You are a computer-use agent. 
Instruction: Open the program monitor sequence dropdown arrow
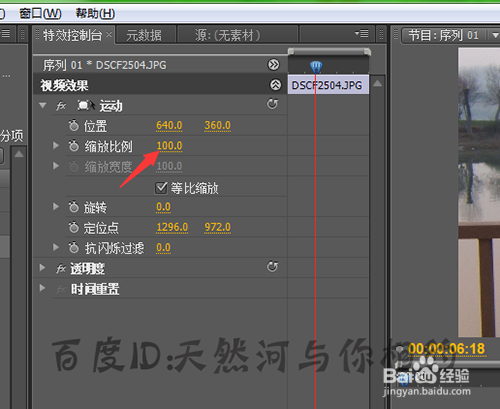tap(495, 35)
